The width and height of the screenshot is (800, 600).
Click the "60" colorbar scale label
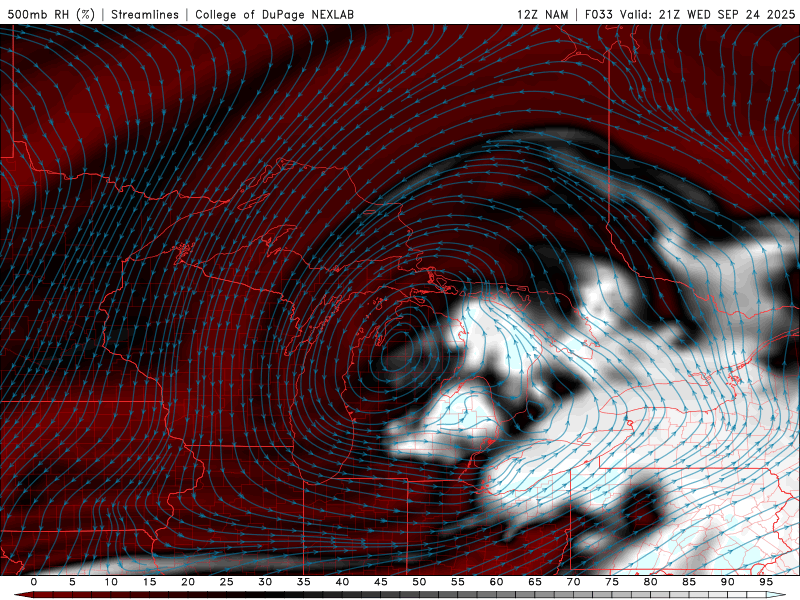[x=496, y=582]
